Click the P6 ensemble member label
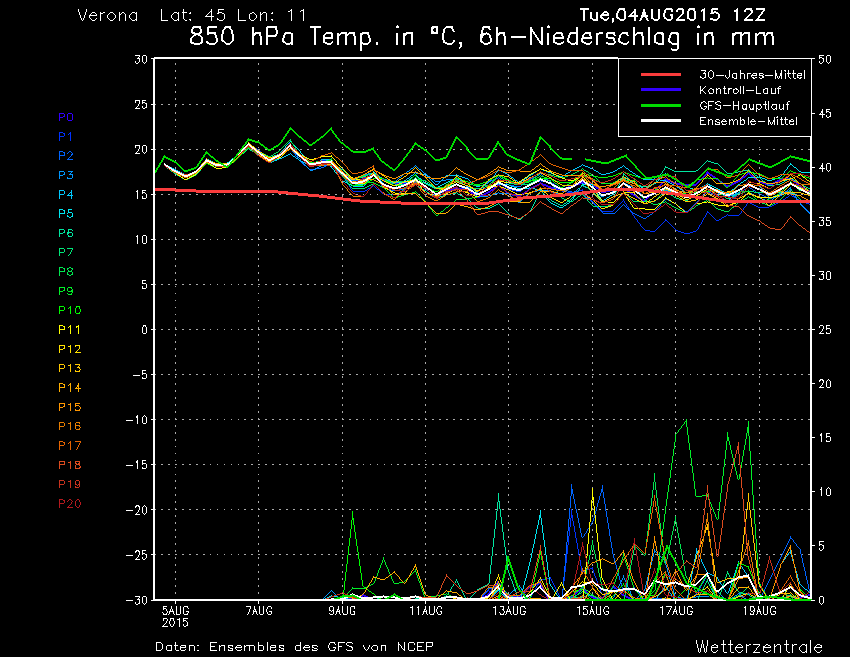Image resolution: width=850 pixels, height=657 pixels. [66, 233]
